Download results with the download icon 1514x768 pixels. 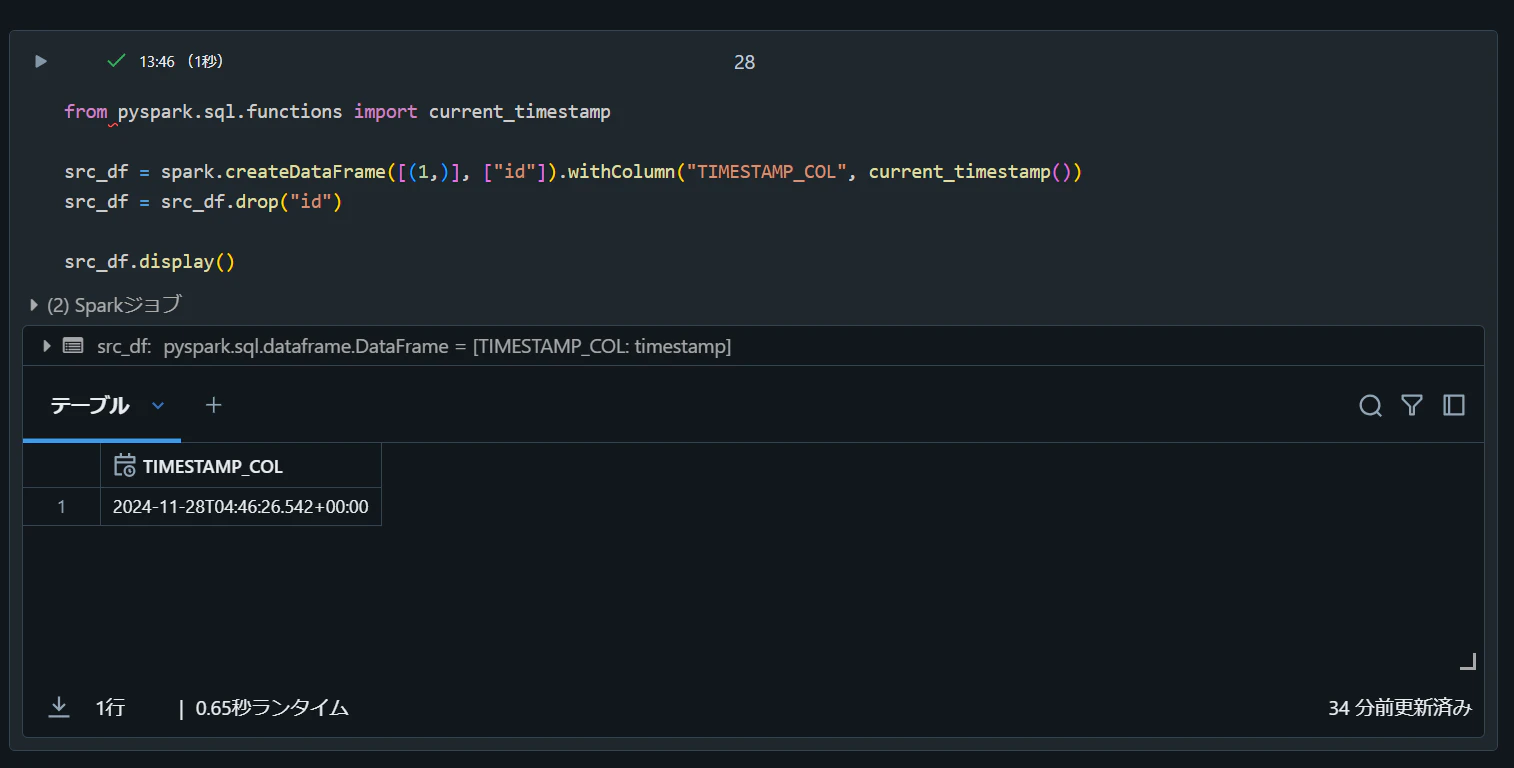pyautogui.click(x=59, y=707)
